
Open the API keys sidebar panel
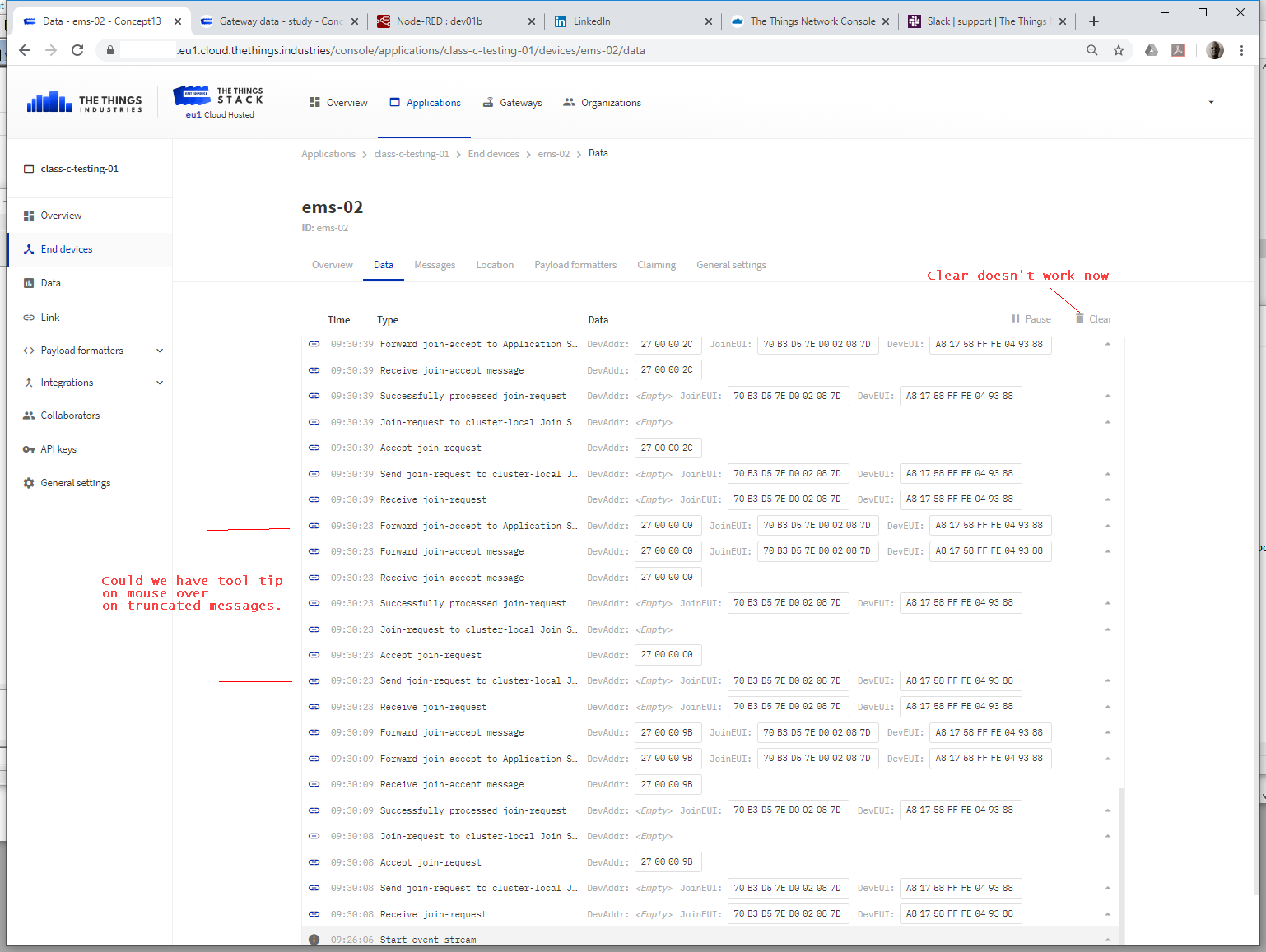[58, 448]
